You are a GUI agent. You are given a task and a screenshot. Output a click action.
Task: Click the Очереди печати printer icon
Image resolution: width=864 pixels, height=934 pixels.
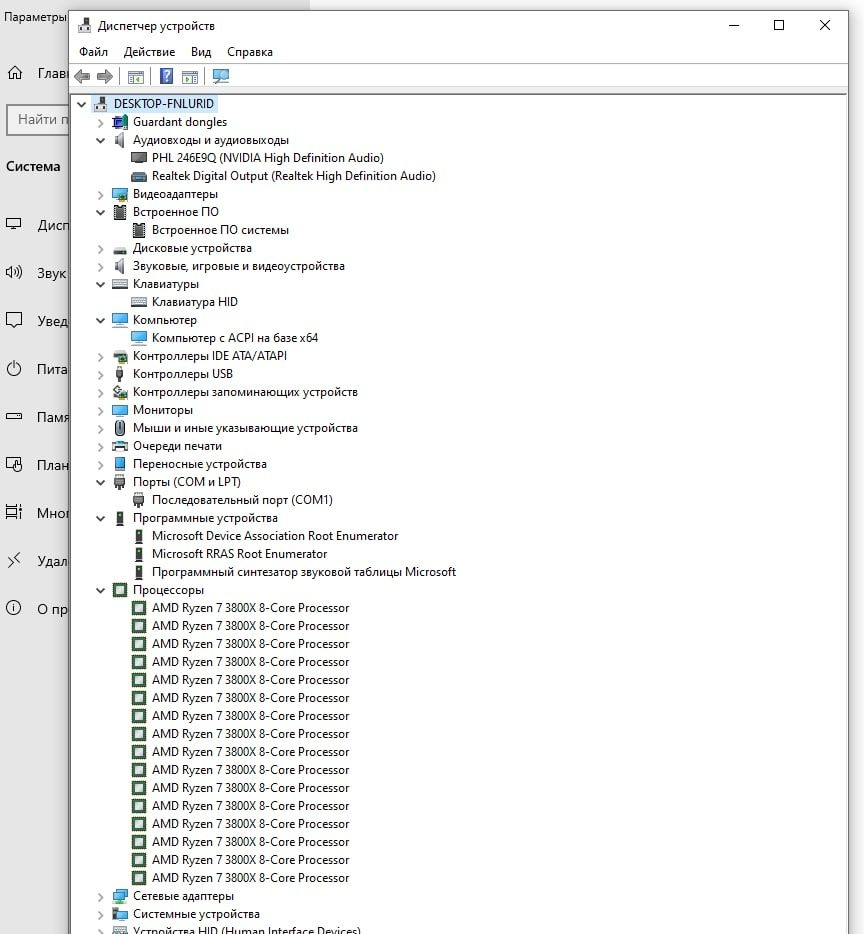point(120,446)
